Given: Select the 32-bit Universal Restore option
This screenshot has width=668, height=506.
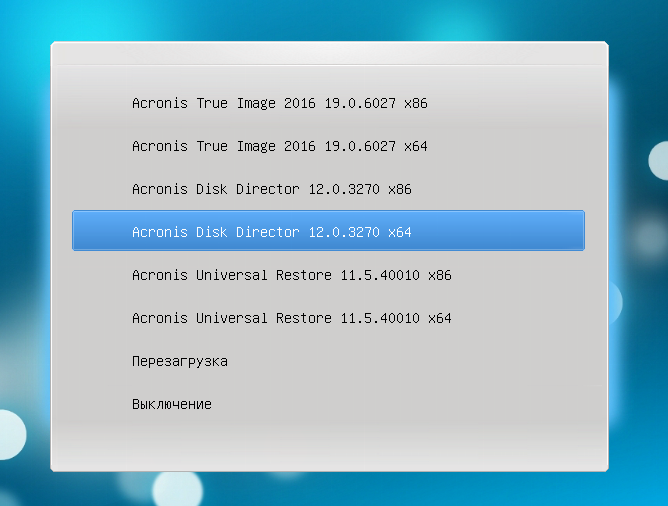Looking at the screenshot, I should click(x=292, y=275).
